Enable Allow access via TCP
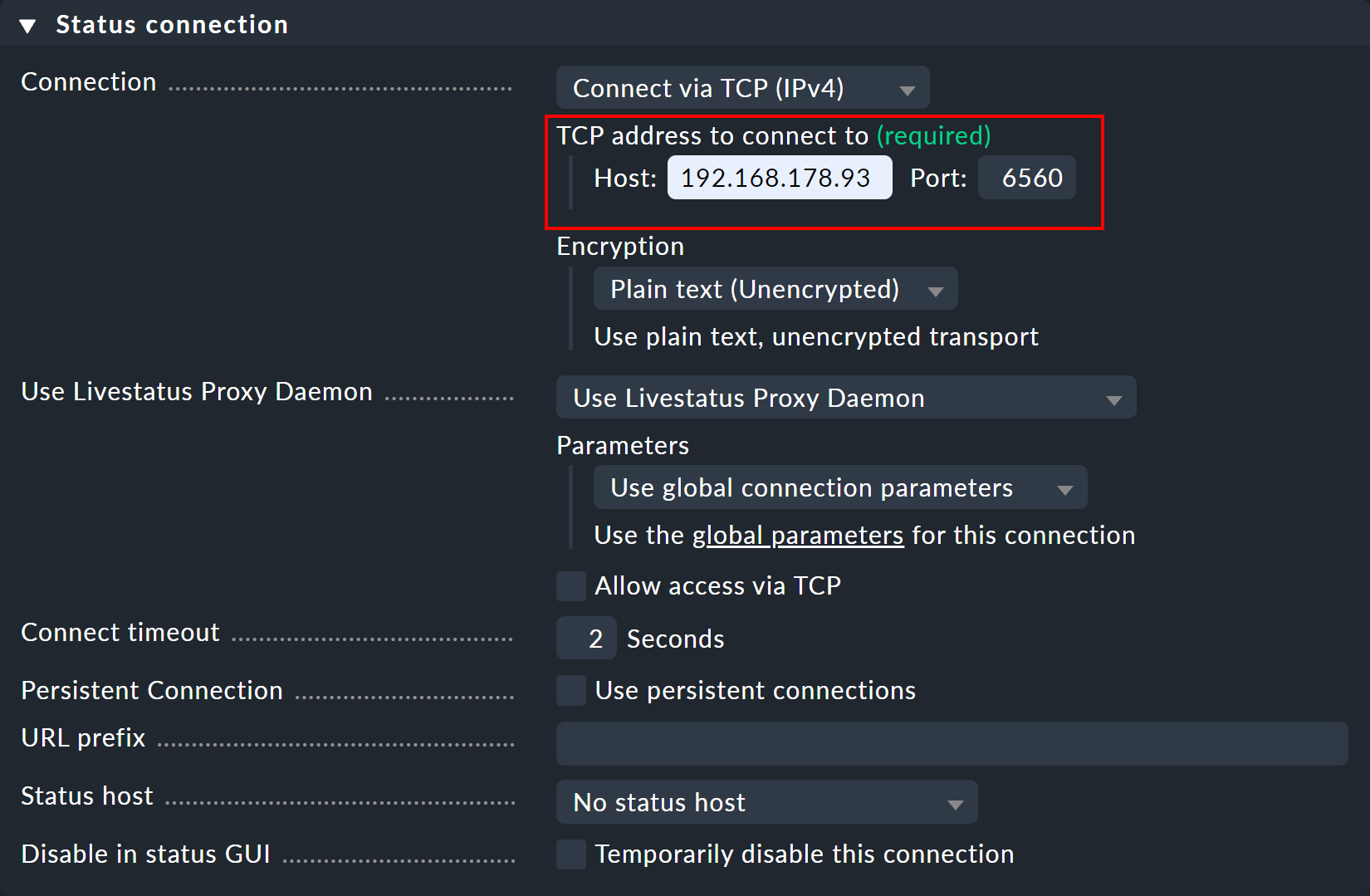Screen dimensions: 1370x896 (570, 585)
